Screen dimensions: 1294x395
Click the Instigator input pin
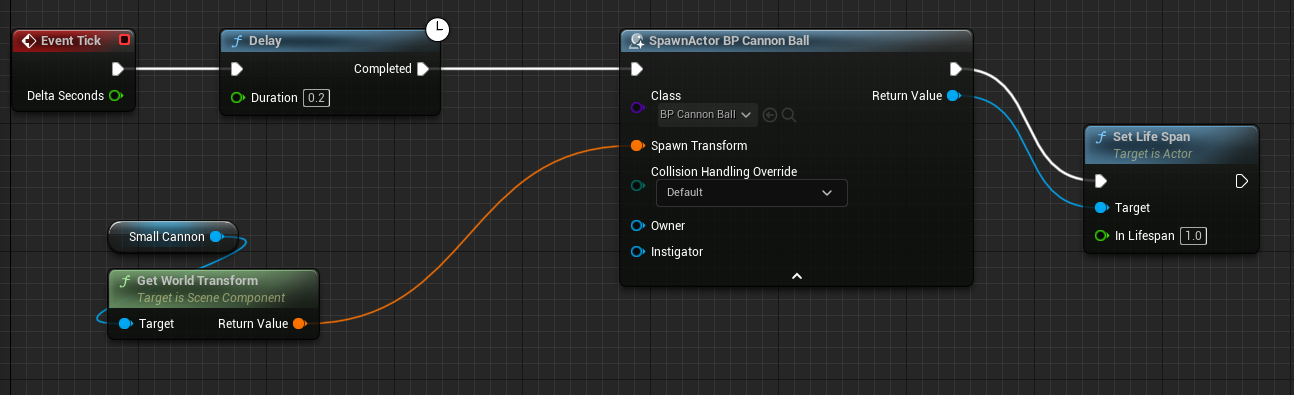point(638,252)
